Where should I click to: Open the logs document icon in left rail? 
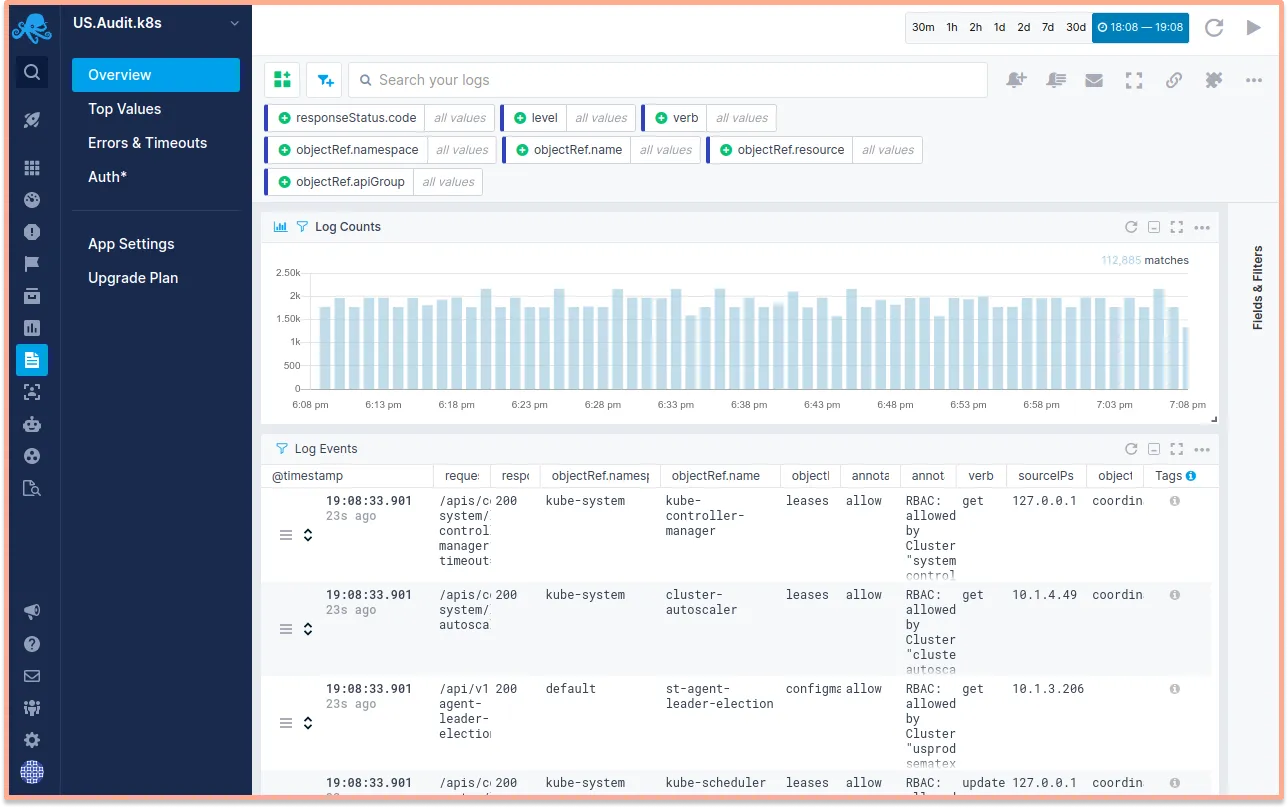coord(32,360)
